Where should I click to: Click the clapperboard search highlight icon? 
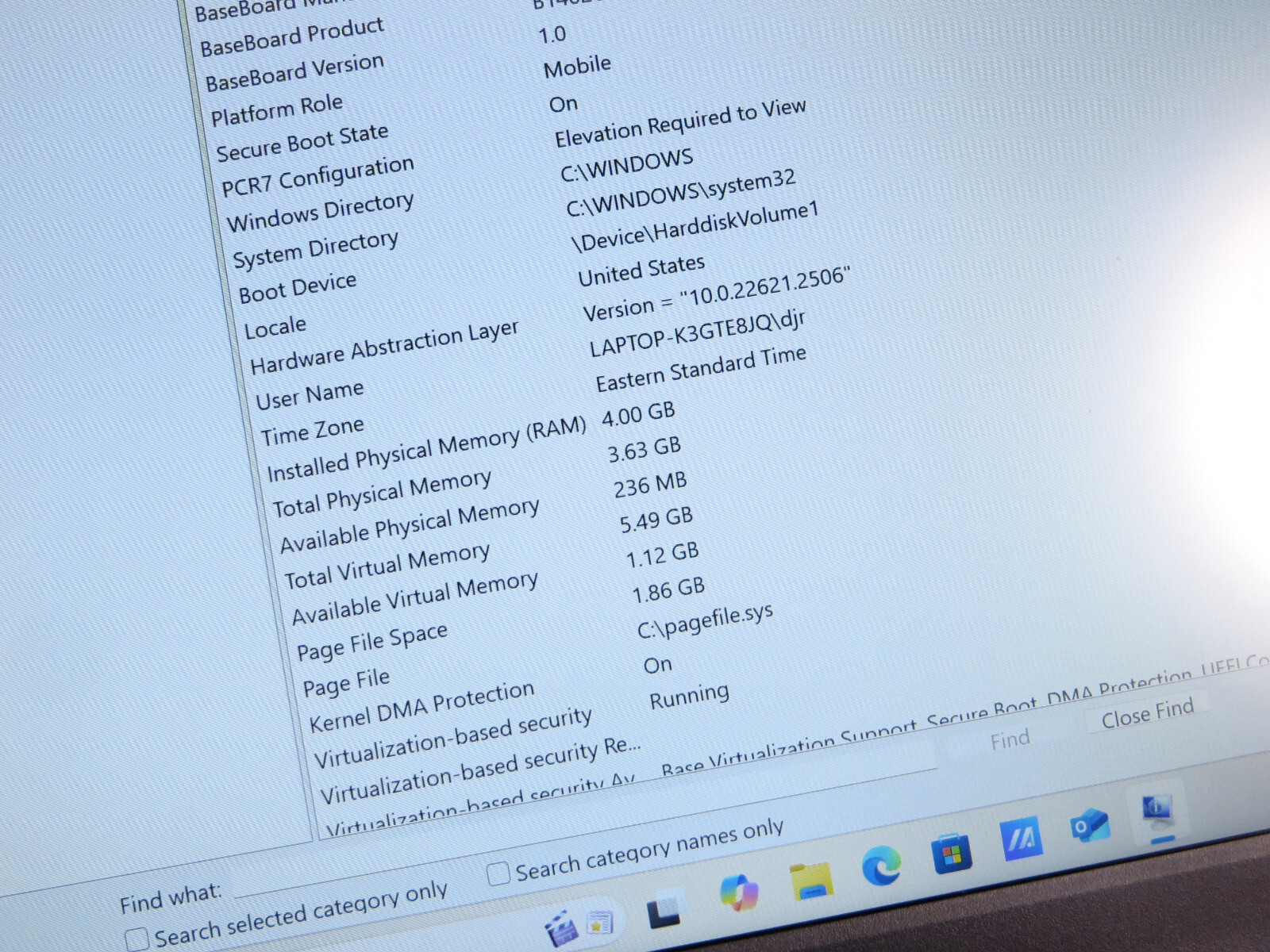click(560, 929)
